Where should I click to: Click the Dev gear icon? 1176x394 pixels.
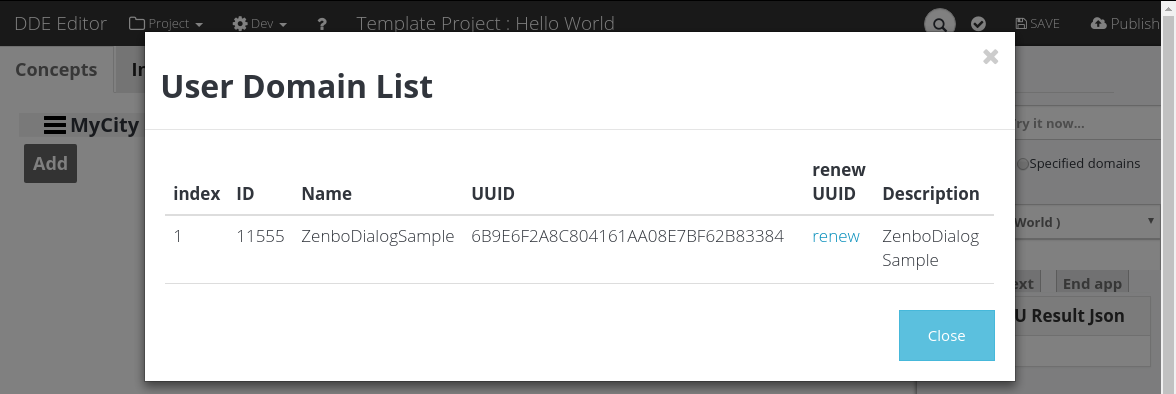tap(240, 24)
